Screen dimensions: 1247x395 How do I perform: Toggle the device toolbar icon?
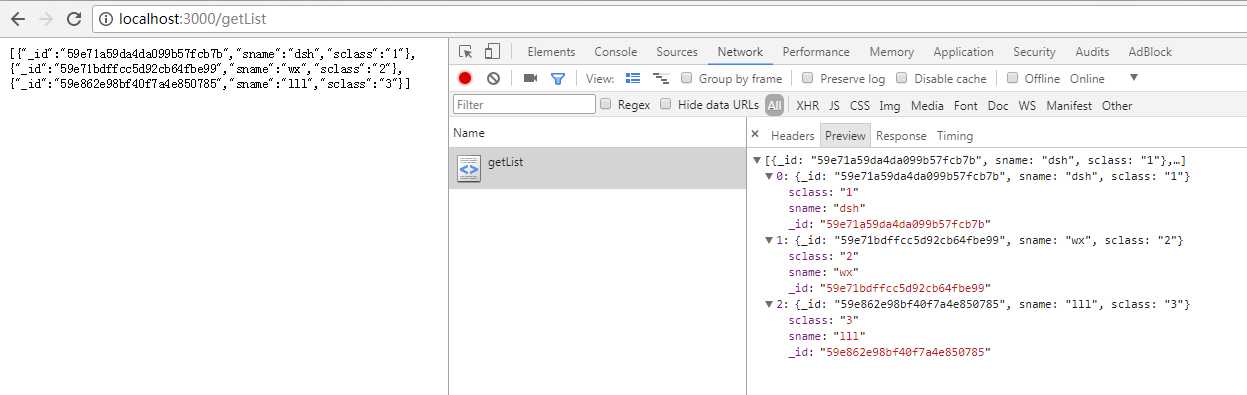pyautogui.click(x=492, y=52)
